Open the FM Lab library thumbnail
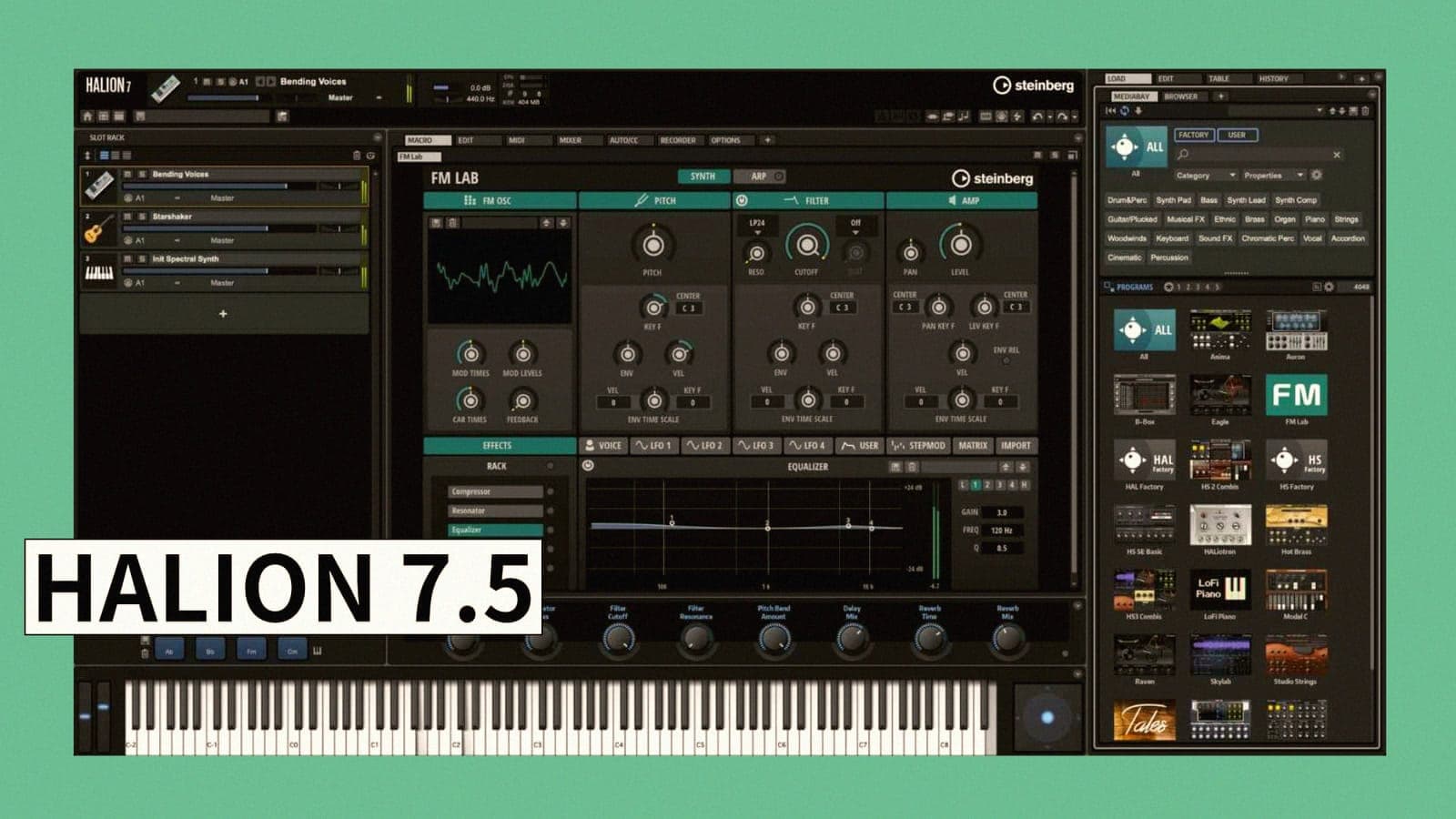This screenshot has width=1456, height=819. [x=1296, y=394]
